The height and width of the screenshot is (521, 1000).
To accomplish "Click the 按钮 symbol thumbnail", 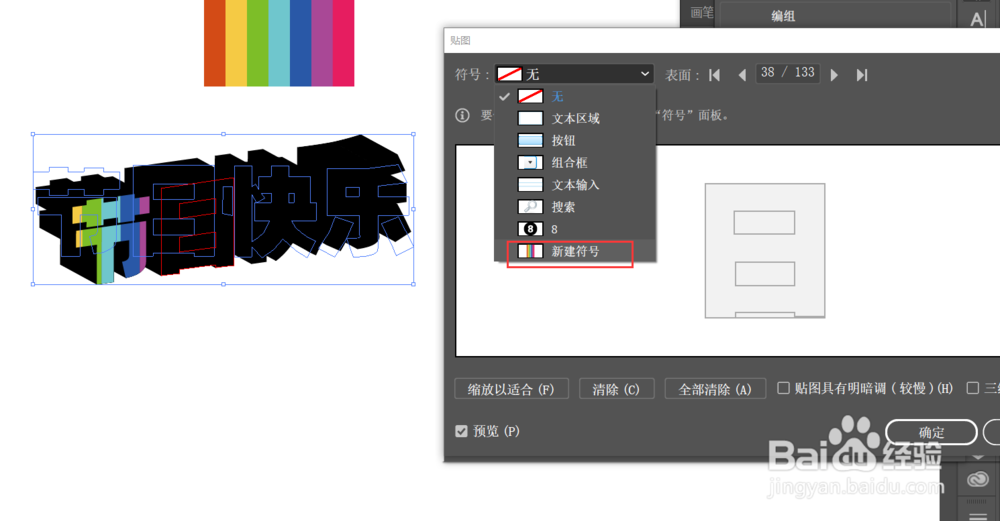I will [x=530, y=140].
